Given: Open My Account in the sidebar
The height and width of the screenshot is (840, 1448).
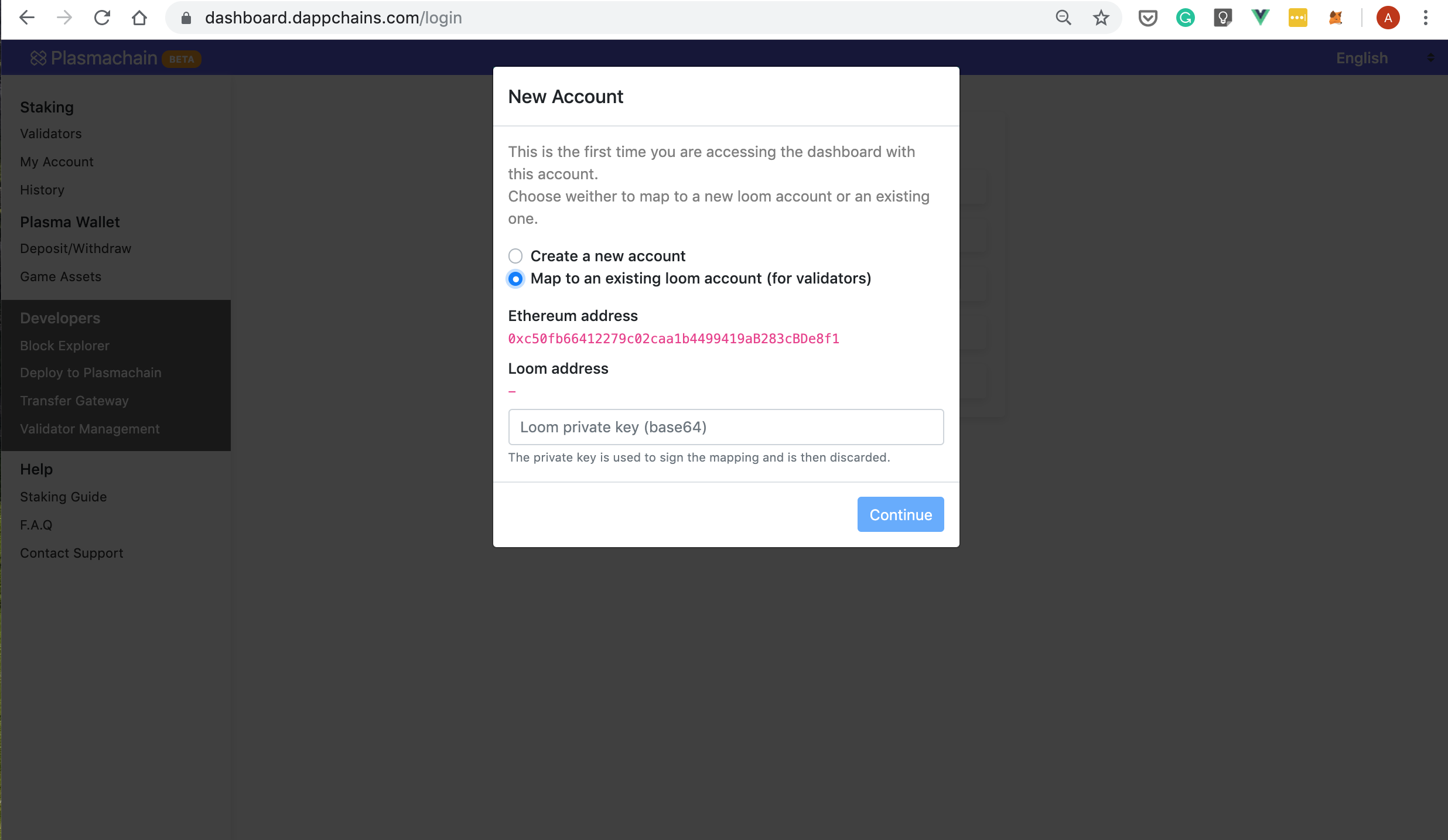Looking at the screenshot, I should (57, 162).
